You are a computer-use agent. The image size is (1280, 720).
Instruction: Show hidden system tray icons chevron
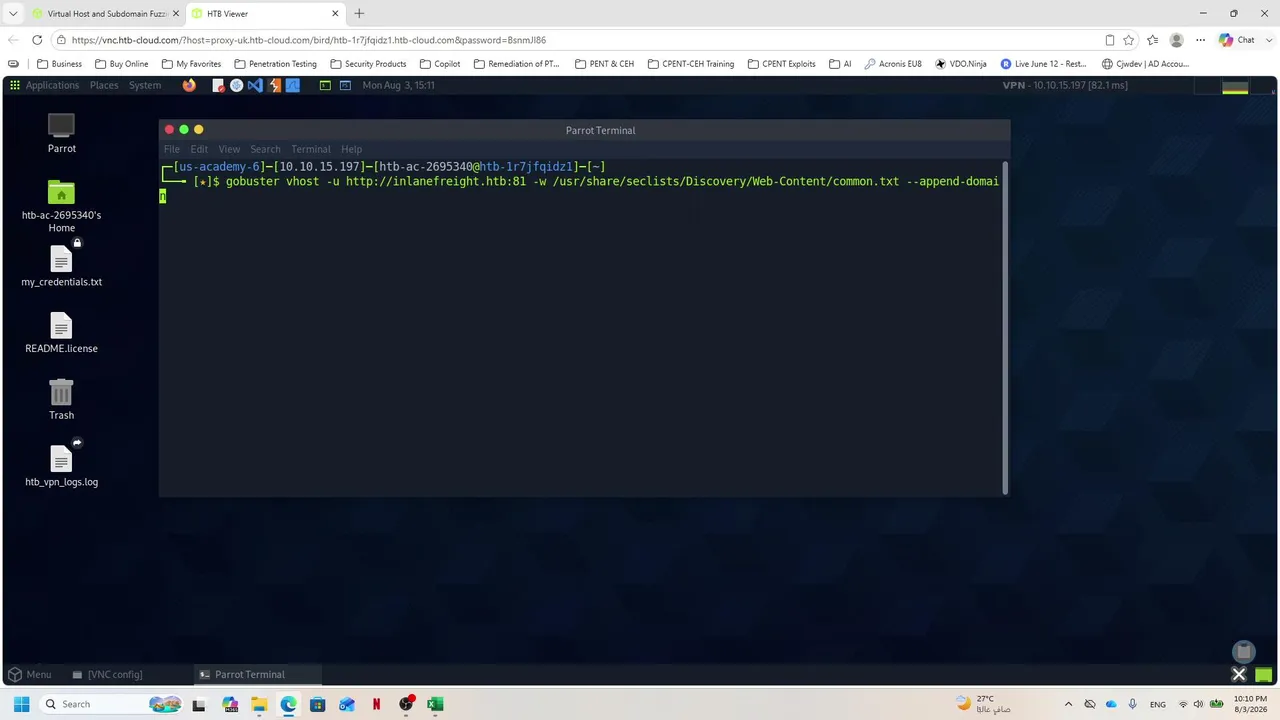click(1068, 704)
